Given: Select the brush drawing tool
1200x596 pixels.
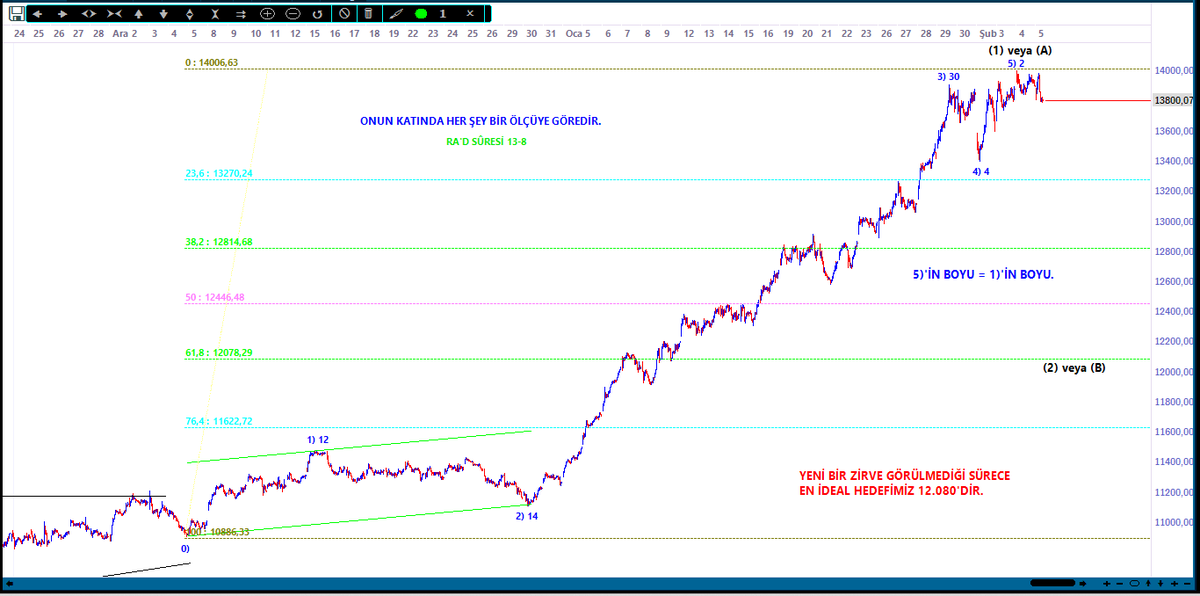Looking at the screenshot, I should (x=397, y=14).
